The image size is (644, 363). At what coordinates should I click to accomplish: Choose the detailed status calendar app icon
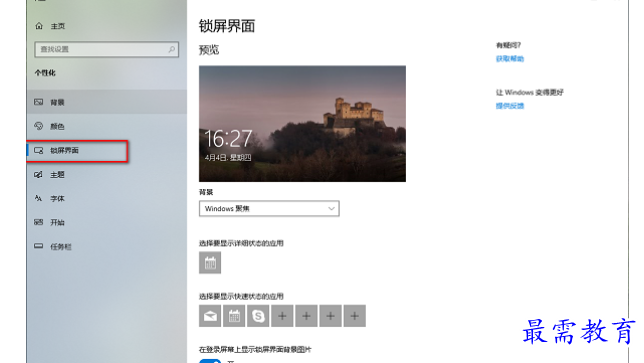pyautogui.click(x=210, y=262)
